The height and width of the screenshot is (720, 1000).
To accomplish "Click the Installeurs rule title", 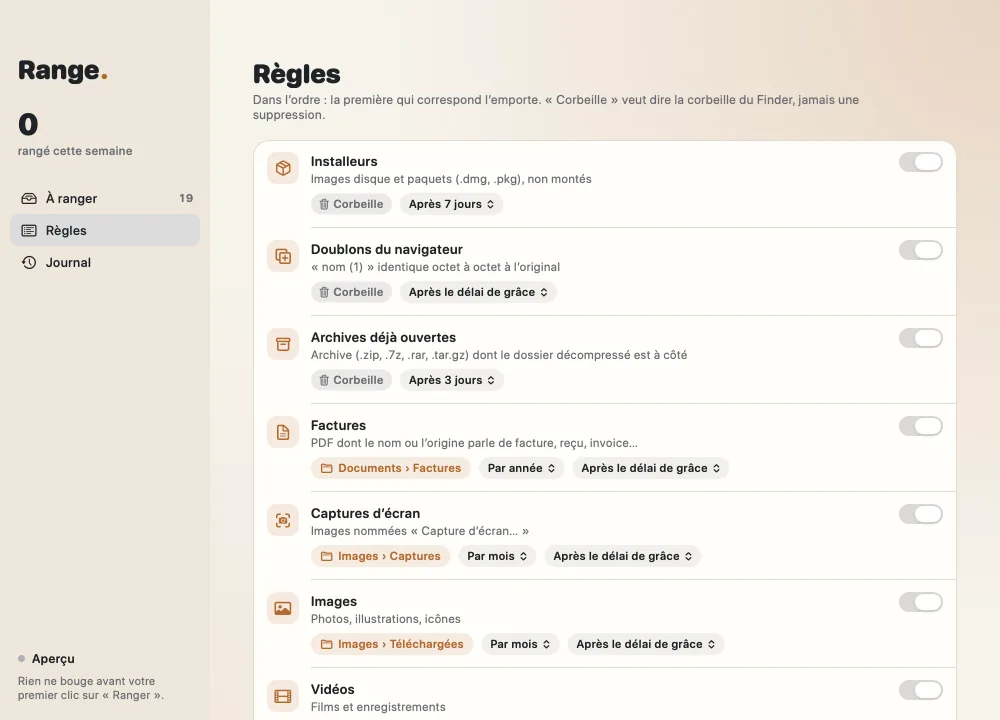I will (x=344, y=161).
